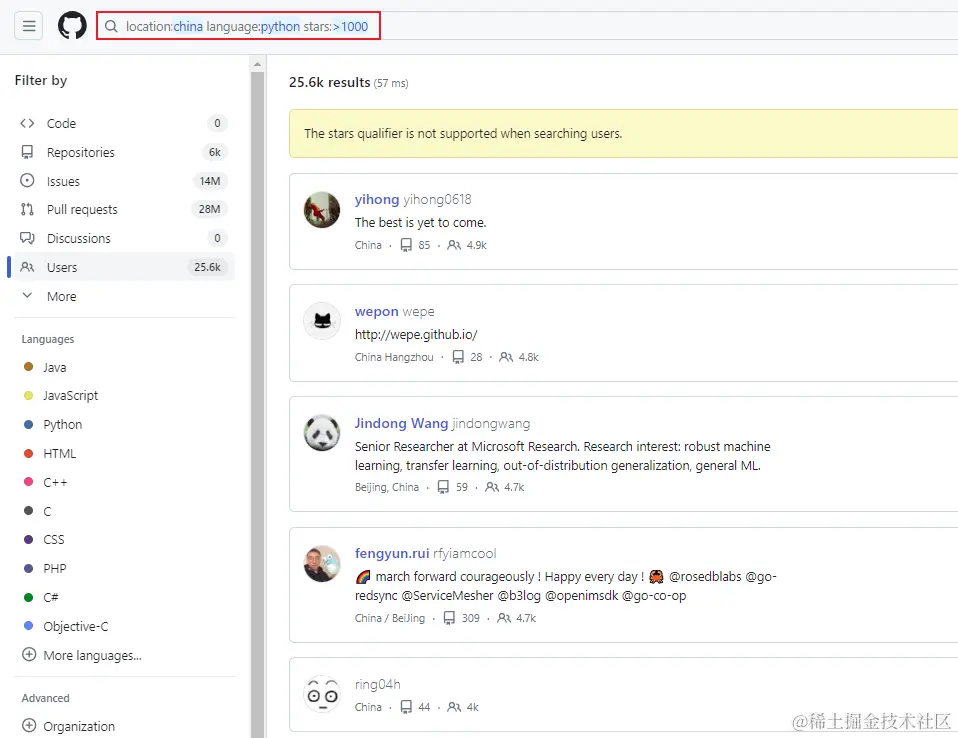Viewport: 958px width, 738px height.
Task: Open wepon user profile
Action: pyautogui.click(x=376, y=311)
